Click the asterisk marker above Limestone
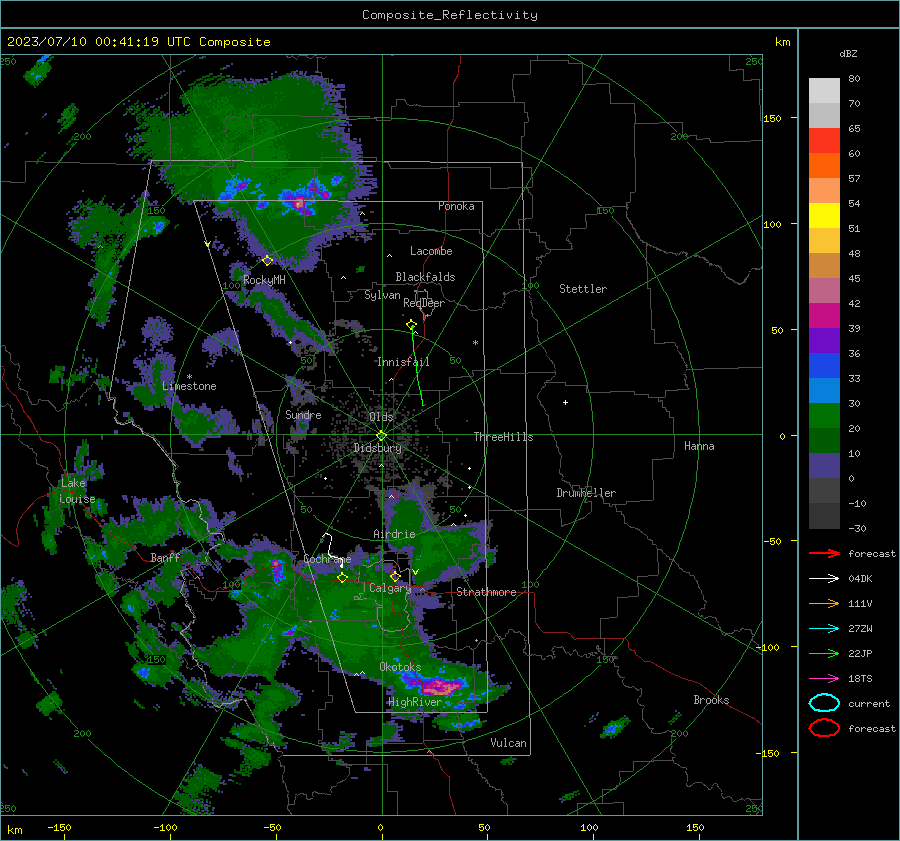This screenshot has width=900, height=841. [189, 377]
